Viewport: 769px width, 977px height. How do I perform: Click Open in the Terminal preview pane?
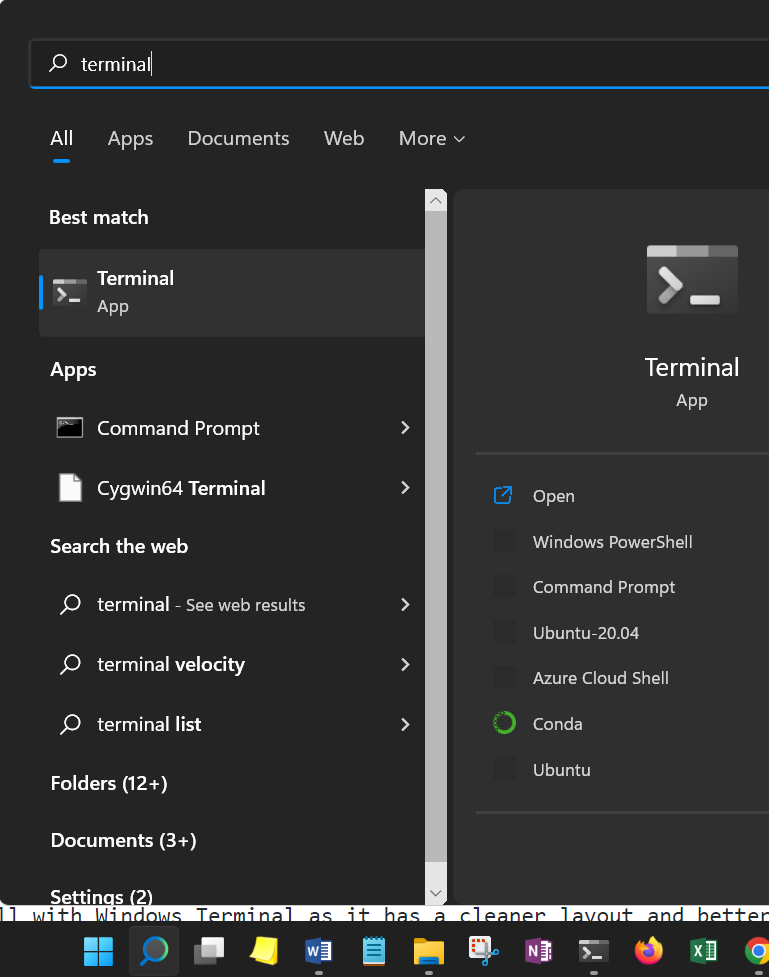pos(553,496)
